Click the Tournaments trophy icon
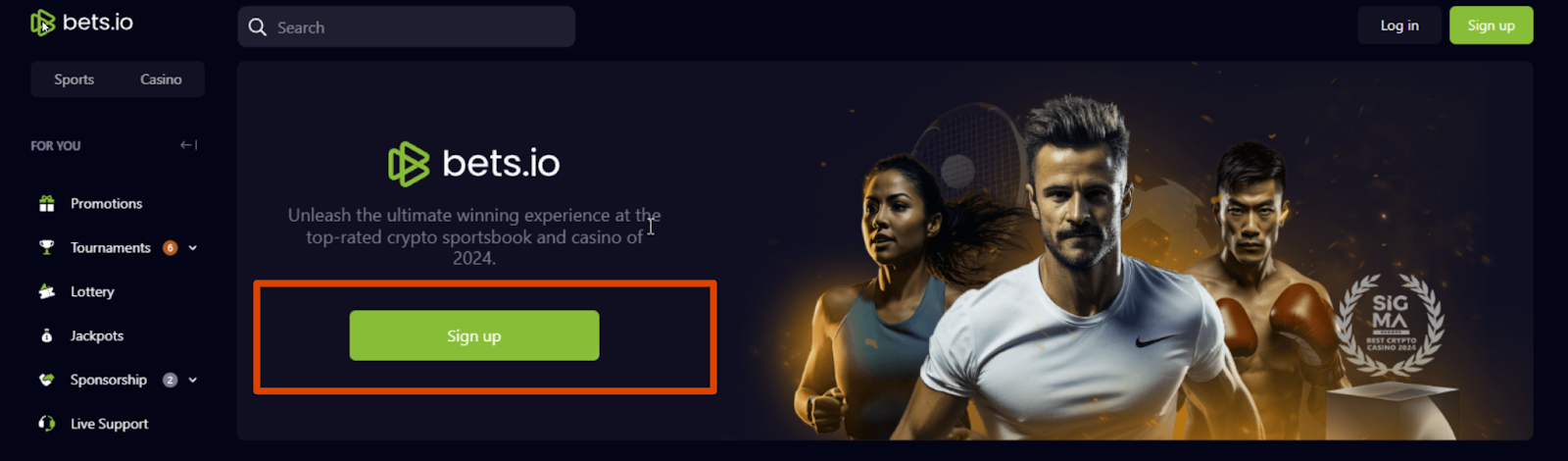This screenshot has width=1568, height=461. (x=46, y=247)
